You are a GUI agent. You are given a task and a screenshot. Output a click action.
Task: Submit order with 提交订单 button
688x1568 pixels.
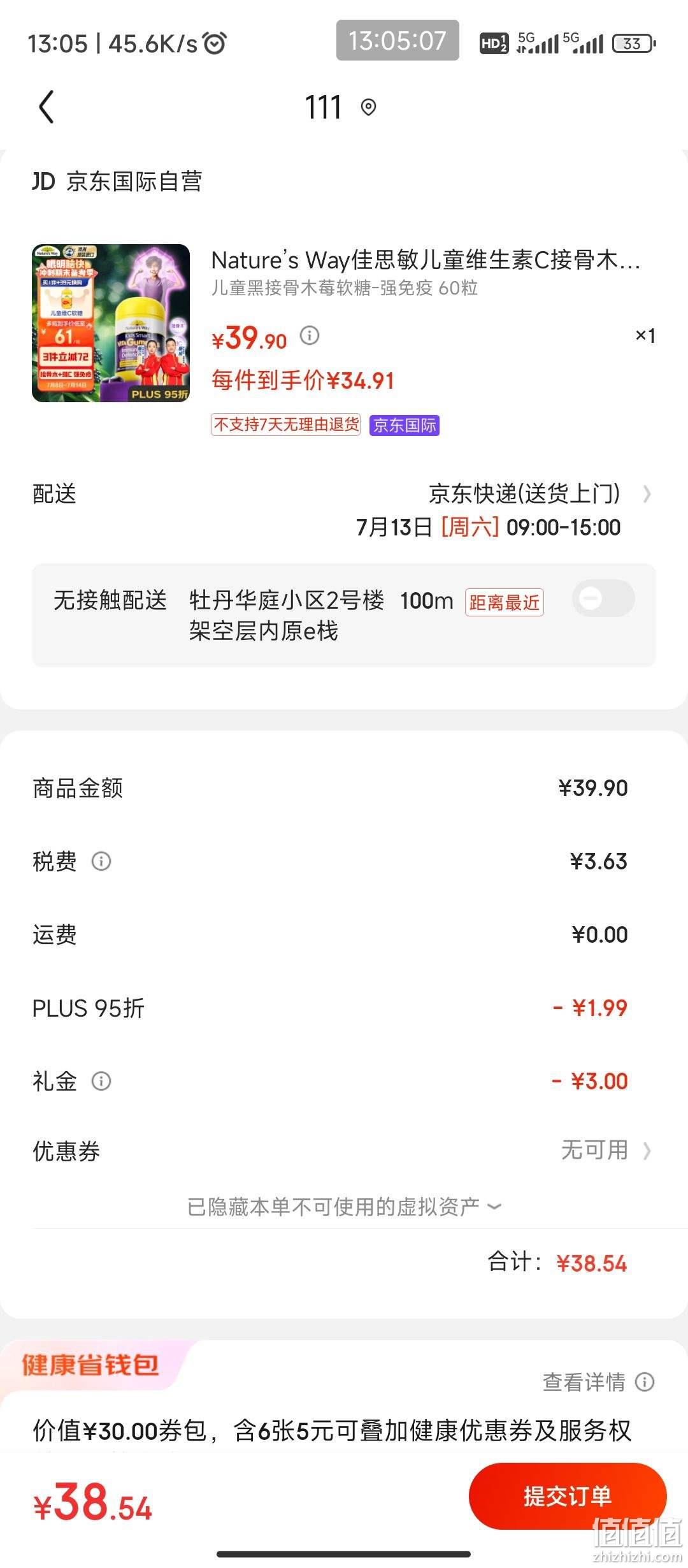pos(568,1496)
